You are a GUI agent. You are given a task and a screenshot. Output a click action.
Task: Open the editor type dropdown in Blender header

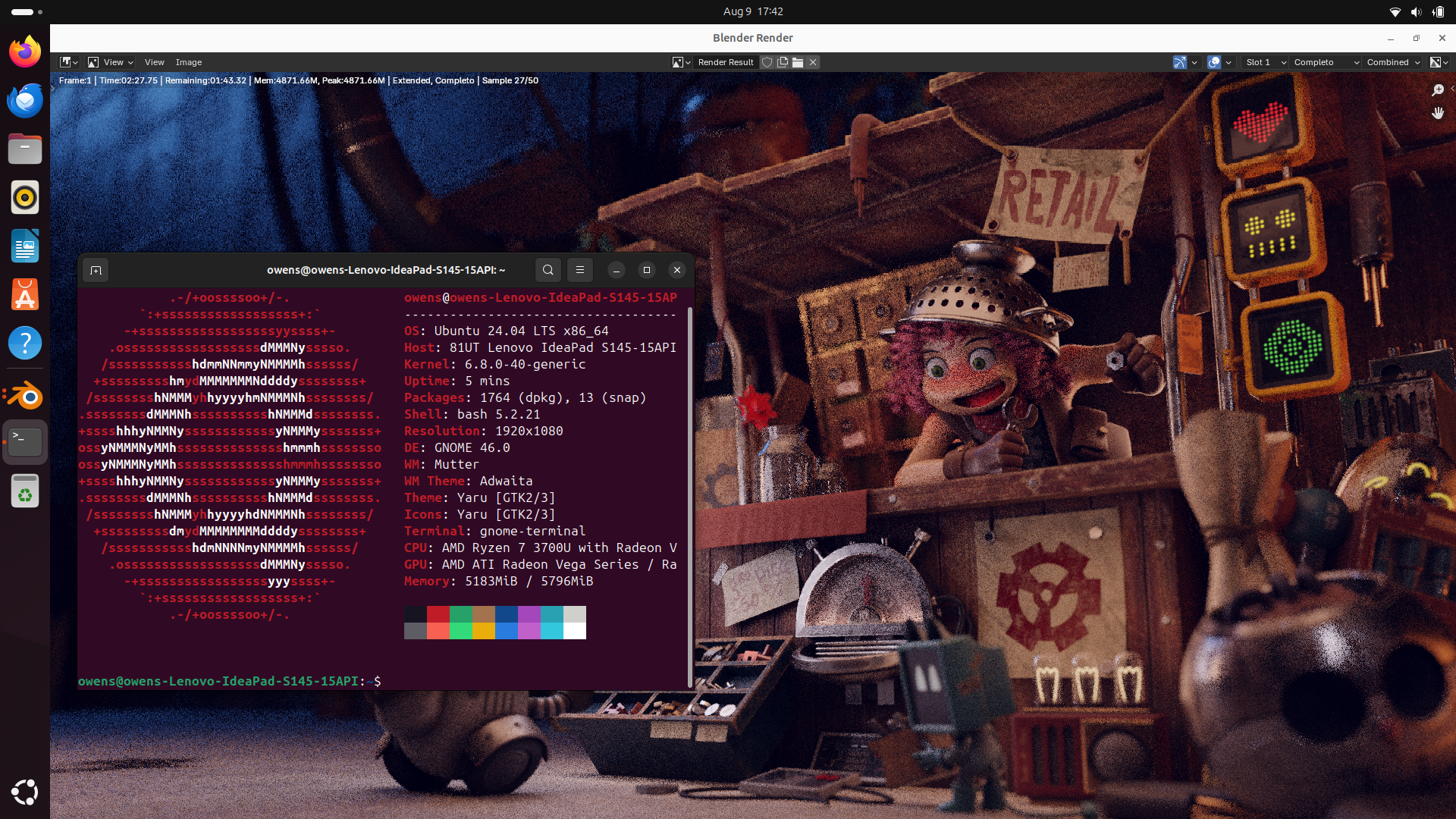(x=69, y=62)
